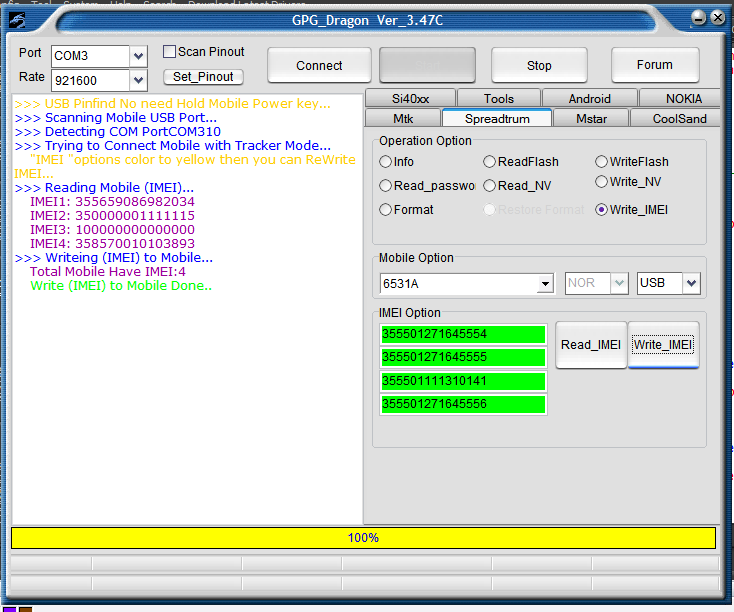Screen dimensions: 734x612
Task: Click the Set_Pinout button
Action: coord(203,77)
